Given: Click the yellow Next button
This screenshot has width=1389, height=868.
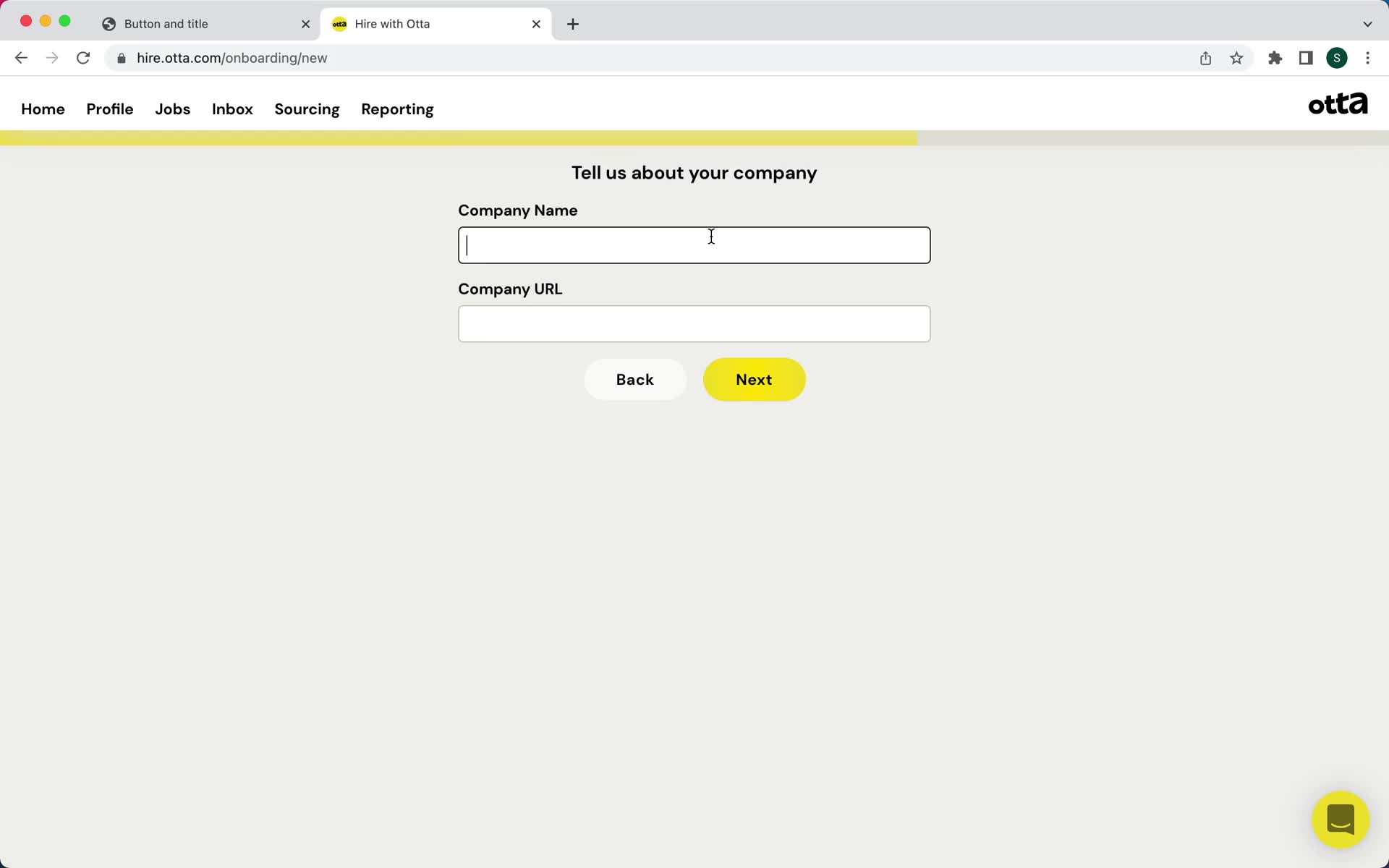Looking at the screenshot, I should click(754, 379).
